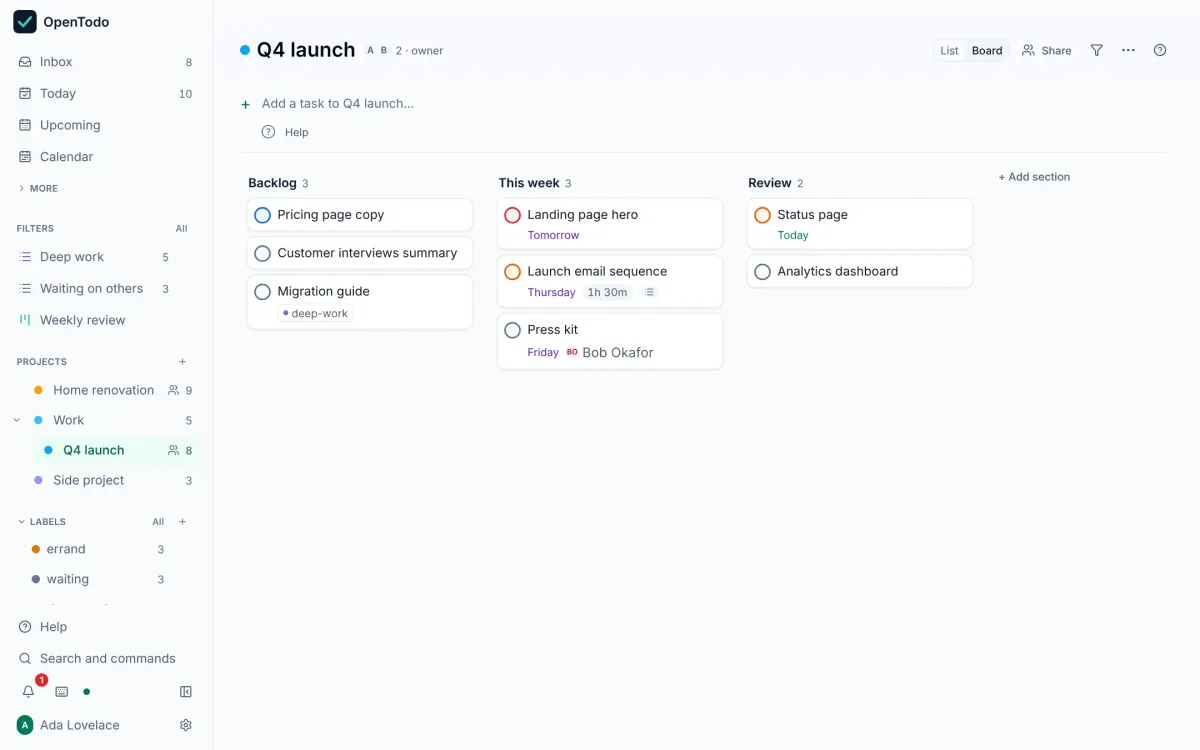Open the filter funnel icon
The height and width of the screenshot is (750, 1200).
(1097, 51)
